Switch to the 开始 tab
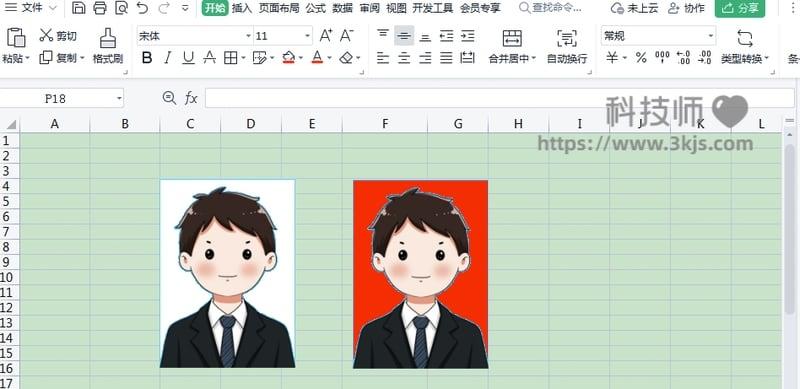 (214, 8)
